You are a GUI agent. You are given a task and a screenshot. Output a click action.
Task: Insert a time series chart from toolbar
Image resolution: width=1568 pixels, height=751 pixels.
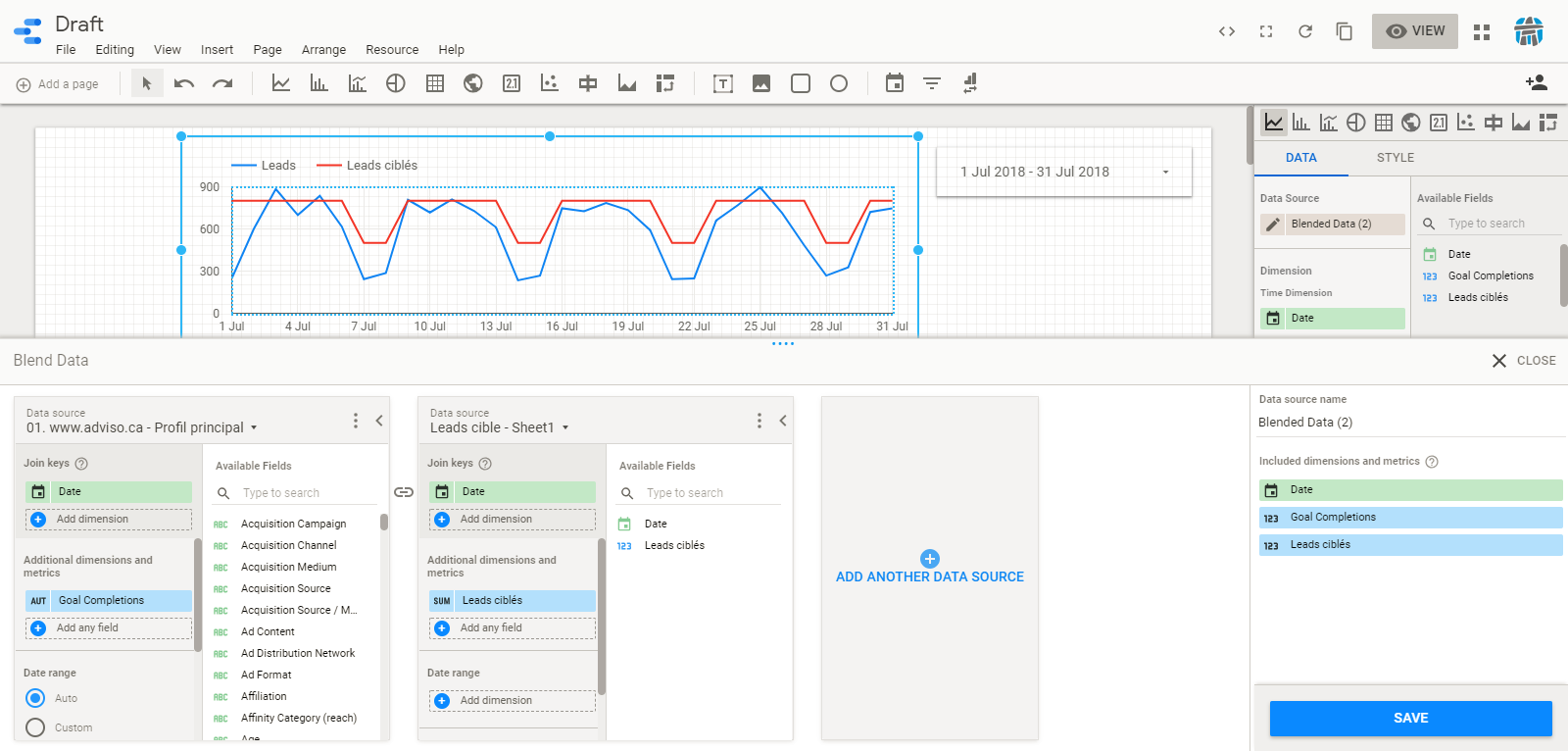tap(281, 83)
